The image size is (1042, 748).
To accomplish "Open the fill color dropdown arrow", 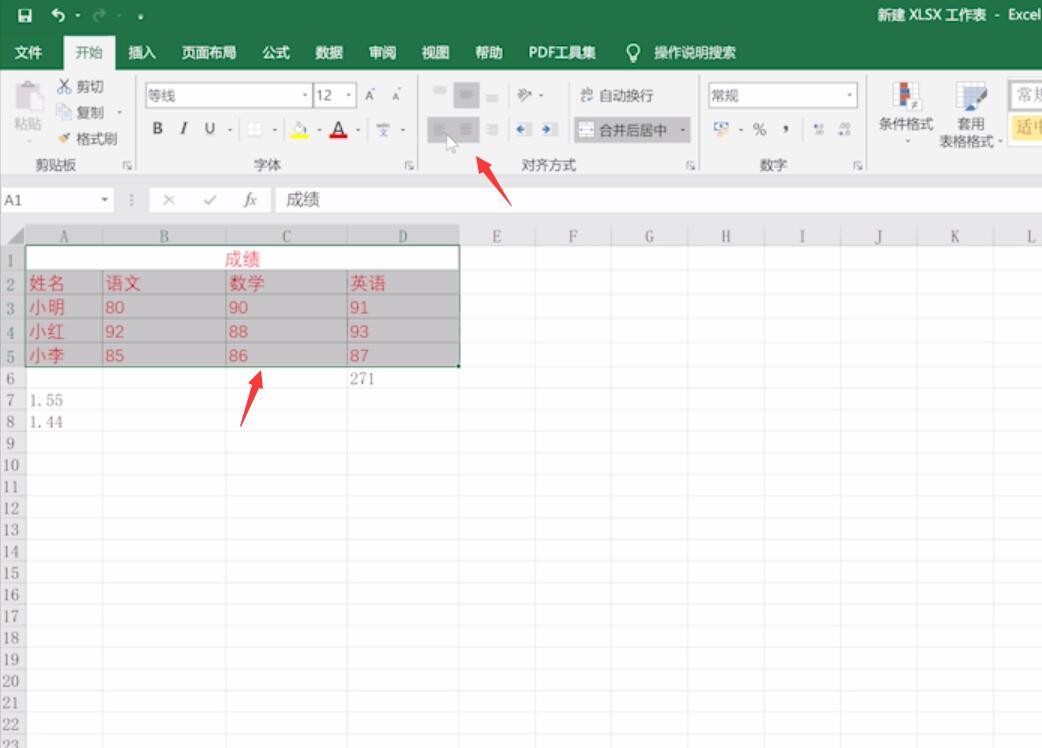I will 319,130.
